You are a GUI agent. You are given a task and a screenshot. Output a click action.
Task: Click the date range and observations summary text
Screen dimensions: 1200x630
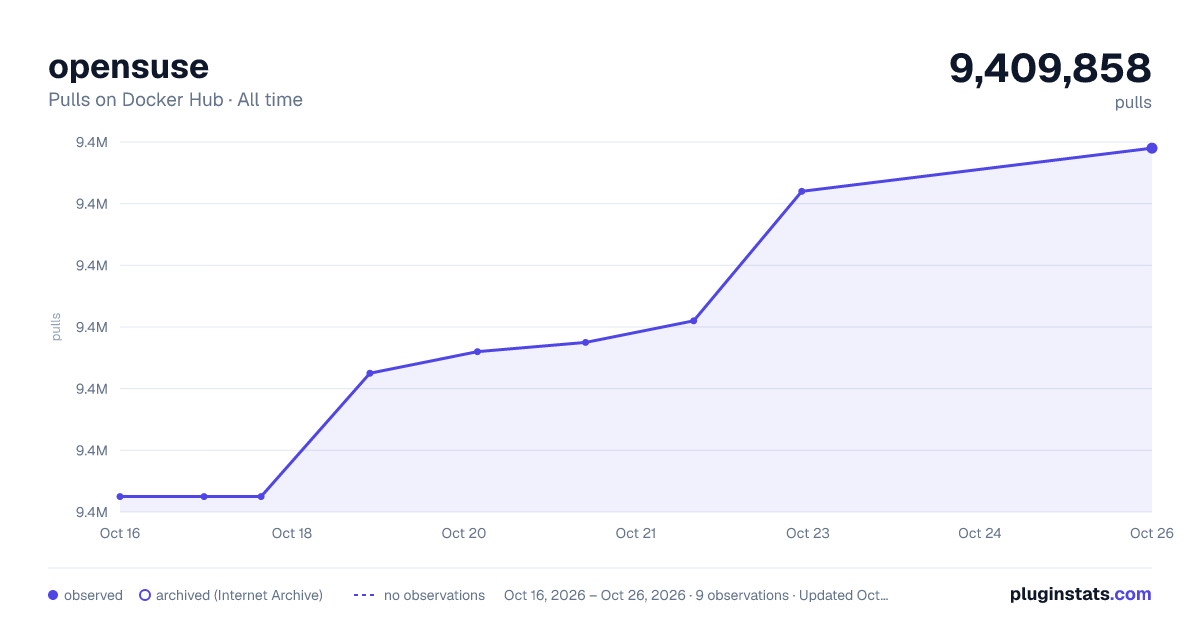696,595
